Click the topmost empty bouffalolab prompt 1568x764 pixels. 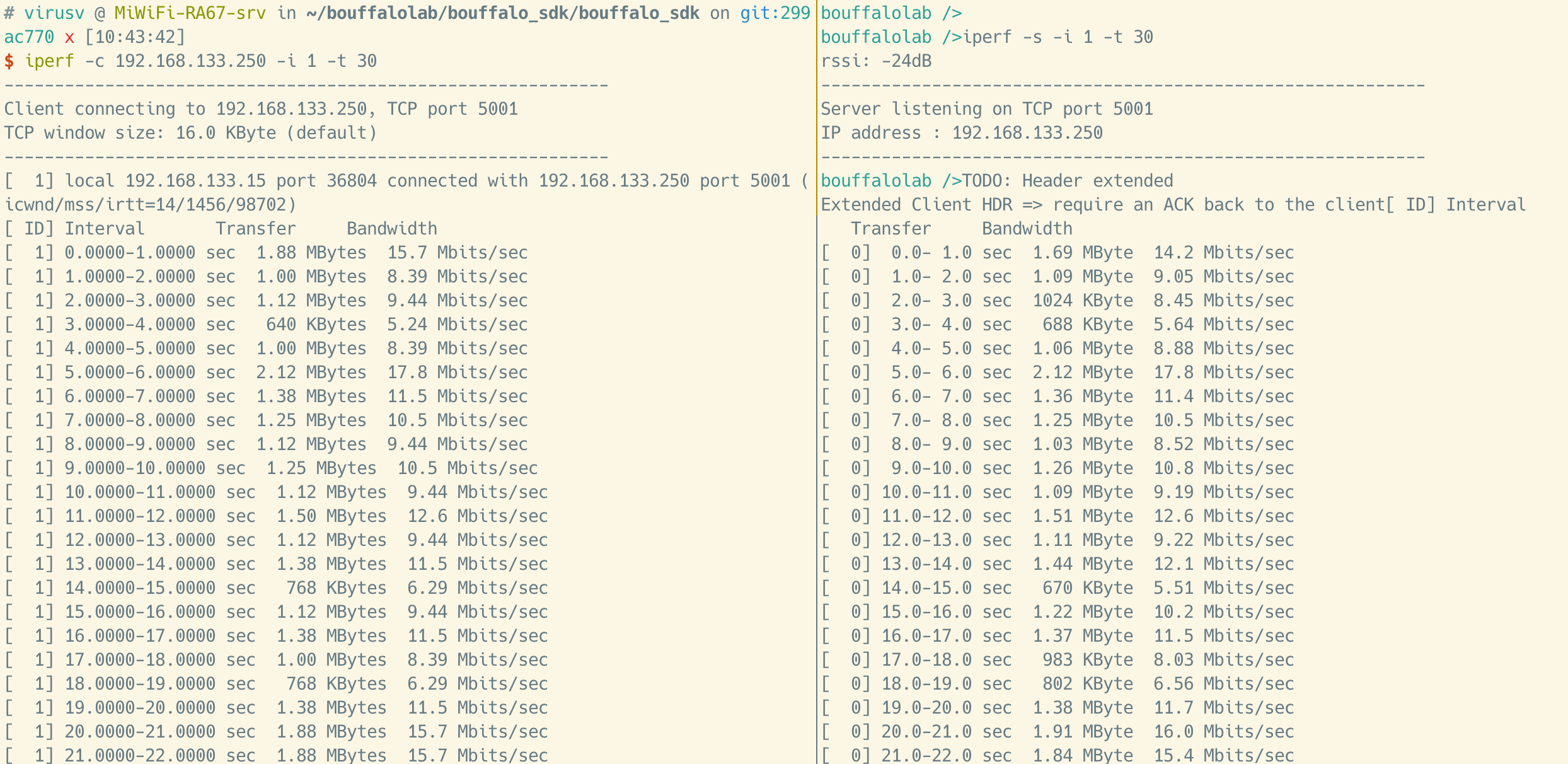(891, 13)
